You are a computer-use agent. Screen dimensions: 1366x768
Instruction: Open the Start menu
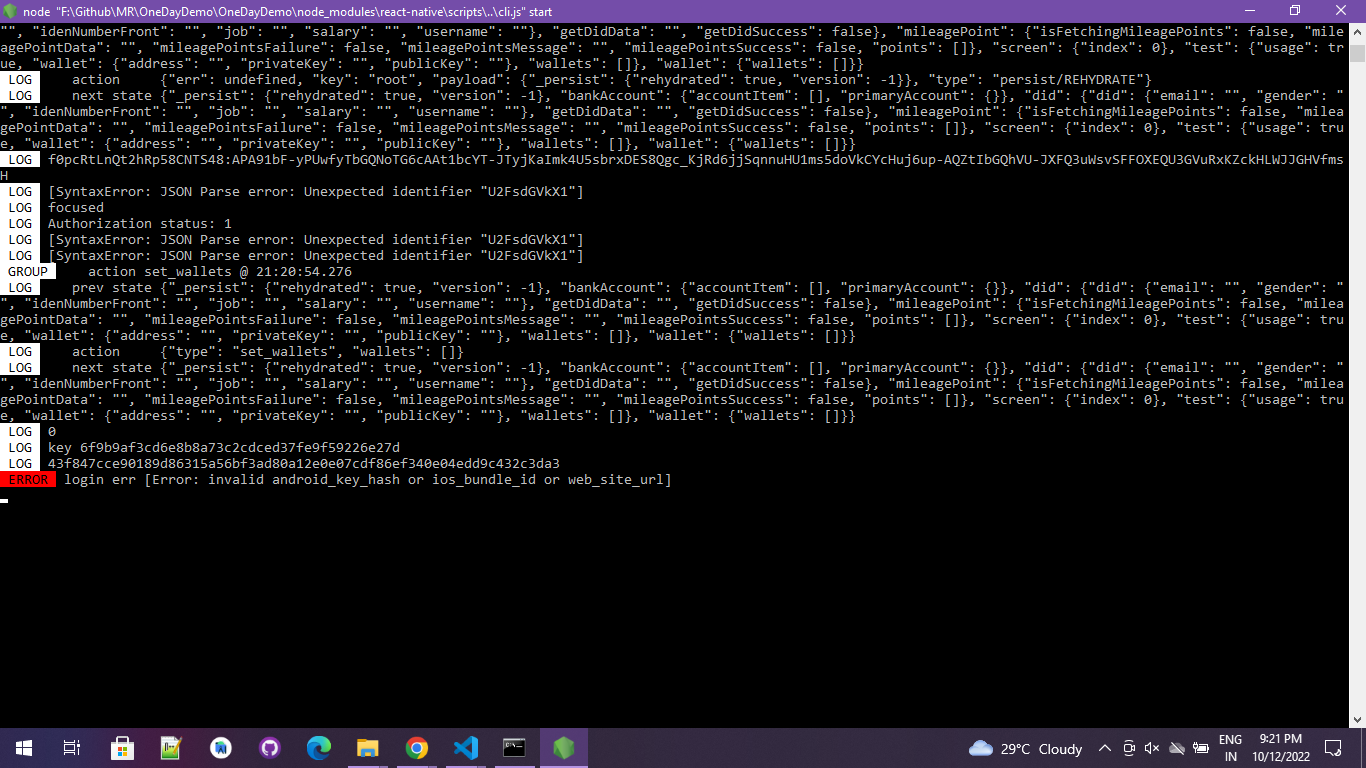[22, 747]
